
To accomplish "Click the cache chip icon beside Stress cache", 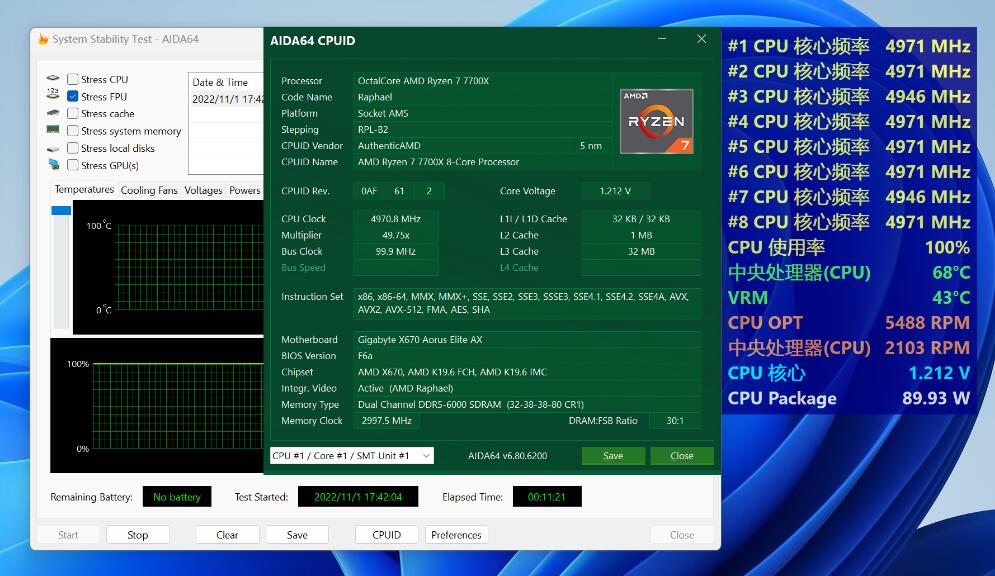I will click(x=53, y=112).
